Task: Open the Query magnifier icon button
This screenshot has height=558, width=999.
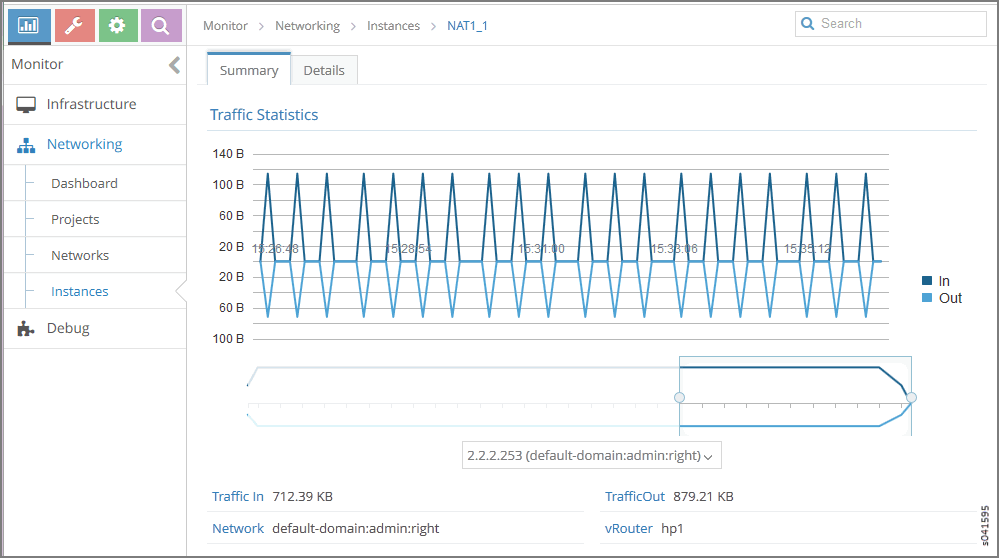Action: tap(160, 26)
